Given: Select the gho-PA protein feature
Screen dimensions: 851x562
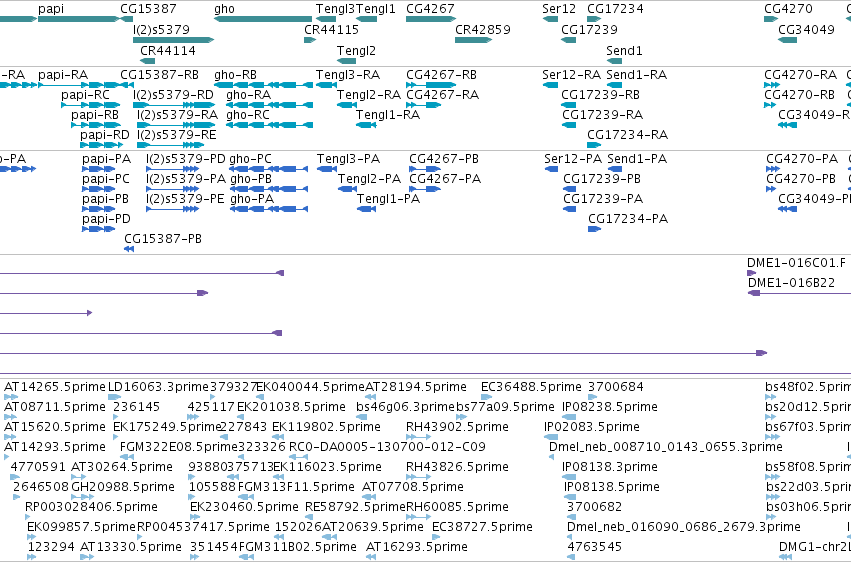Looking at the screenshot, I should tap(269, 209).
